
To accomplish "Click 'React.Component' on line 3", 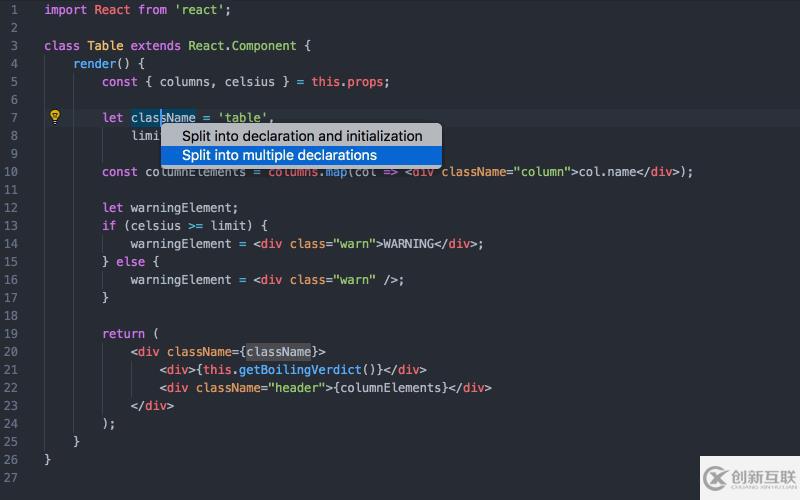I will point(242,46).
